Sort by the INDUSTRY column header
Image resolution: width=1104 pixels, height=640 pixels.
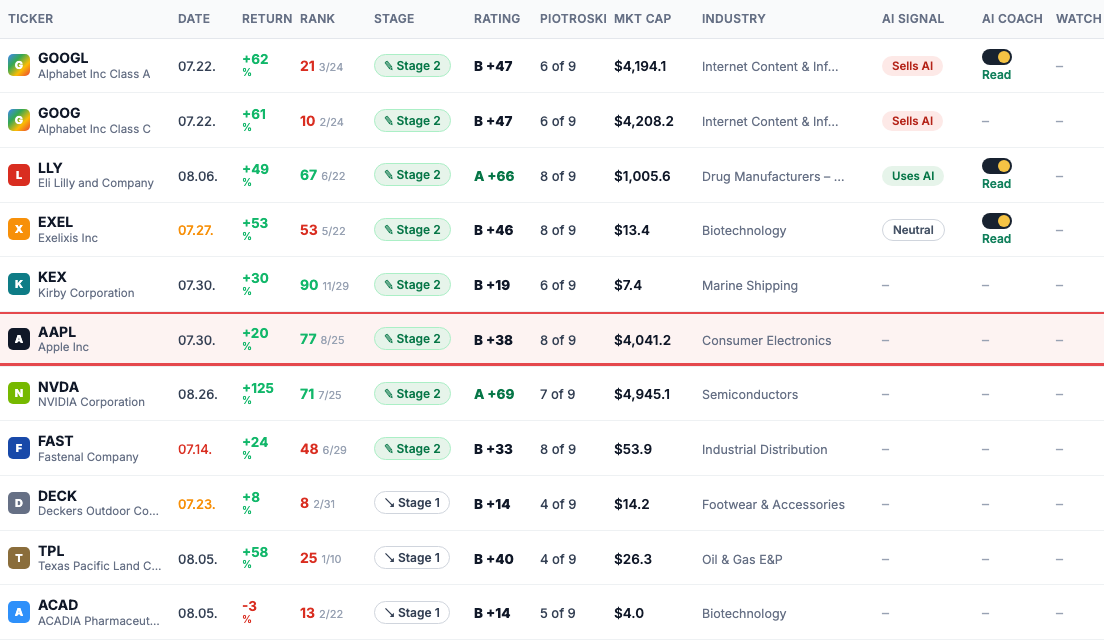tap(734, 19)
